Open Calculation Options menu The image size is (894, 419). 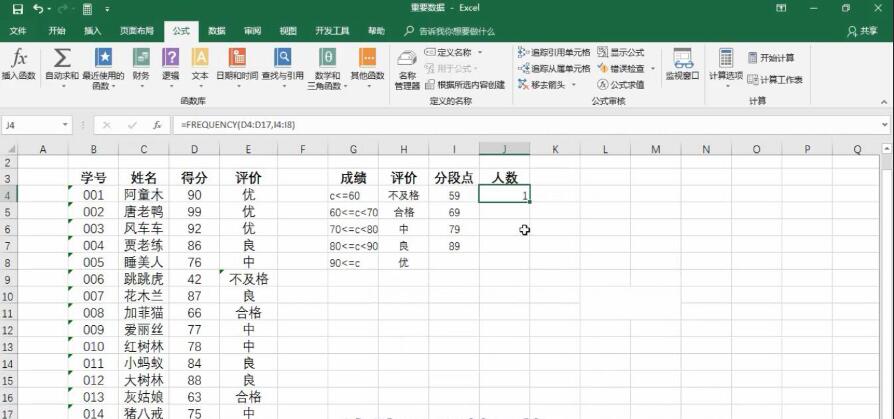coord(726,68)
